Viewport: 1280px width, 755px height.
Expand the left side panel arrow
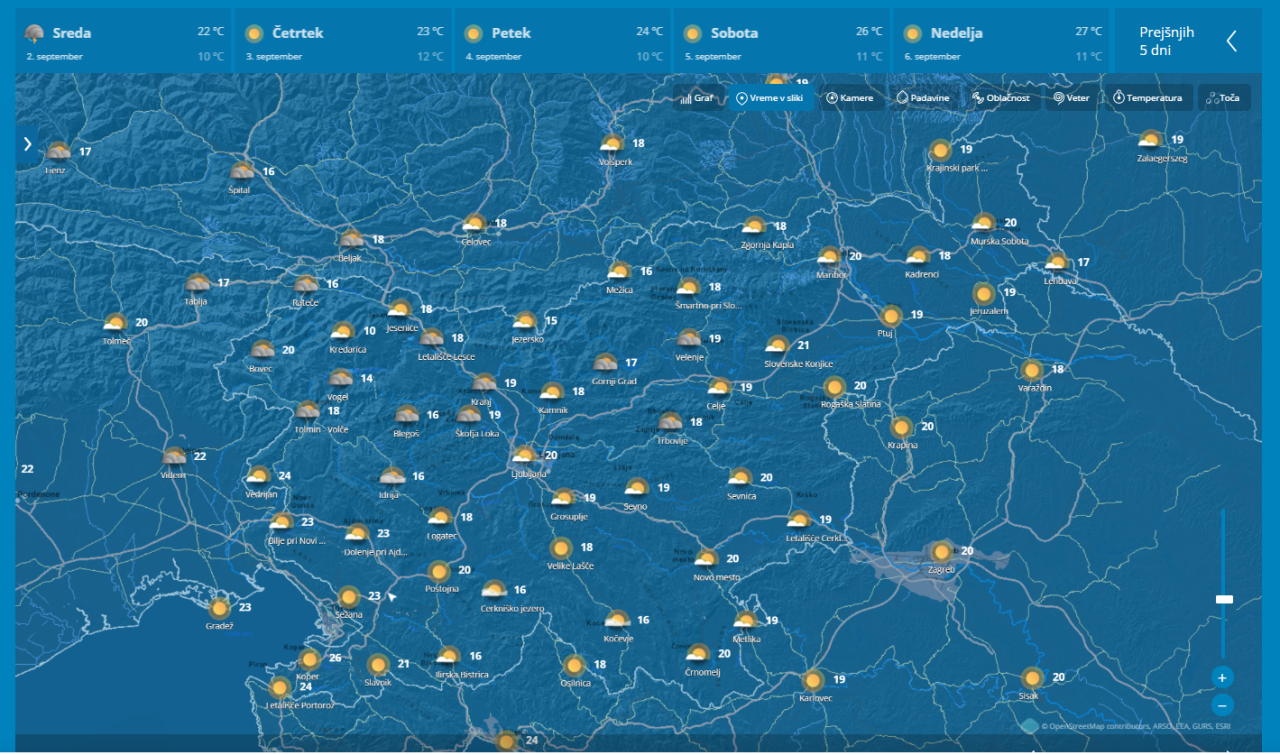pyautogui.click(x=27, y=144)
